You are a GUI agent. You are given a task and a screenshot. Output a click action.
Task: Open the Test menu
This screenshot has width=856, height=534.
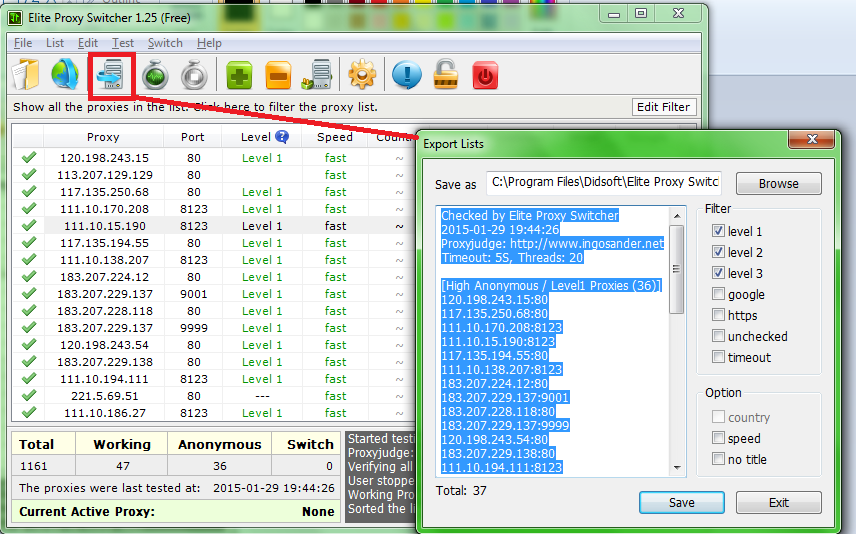tap(123, 43)
